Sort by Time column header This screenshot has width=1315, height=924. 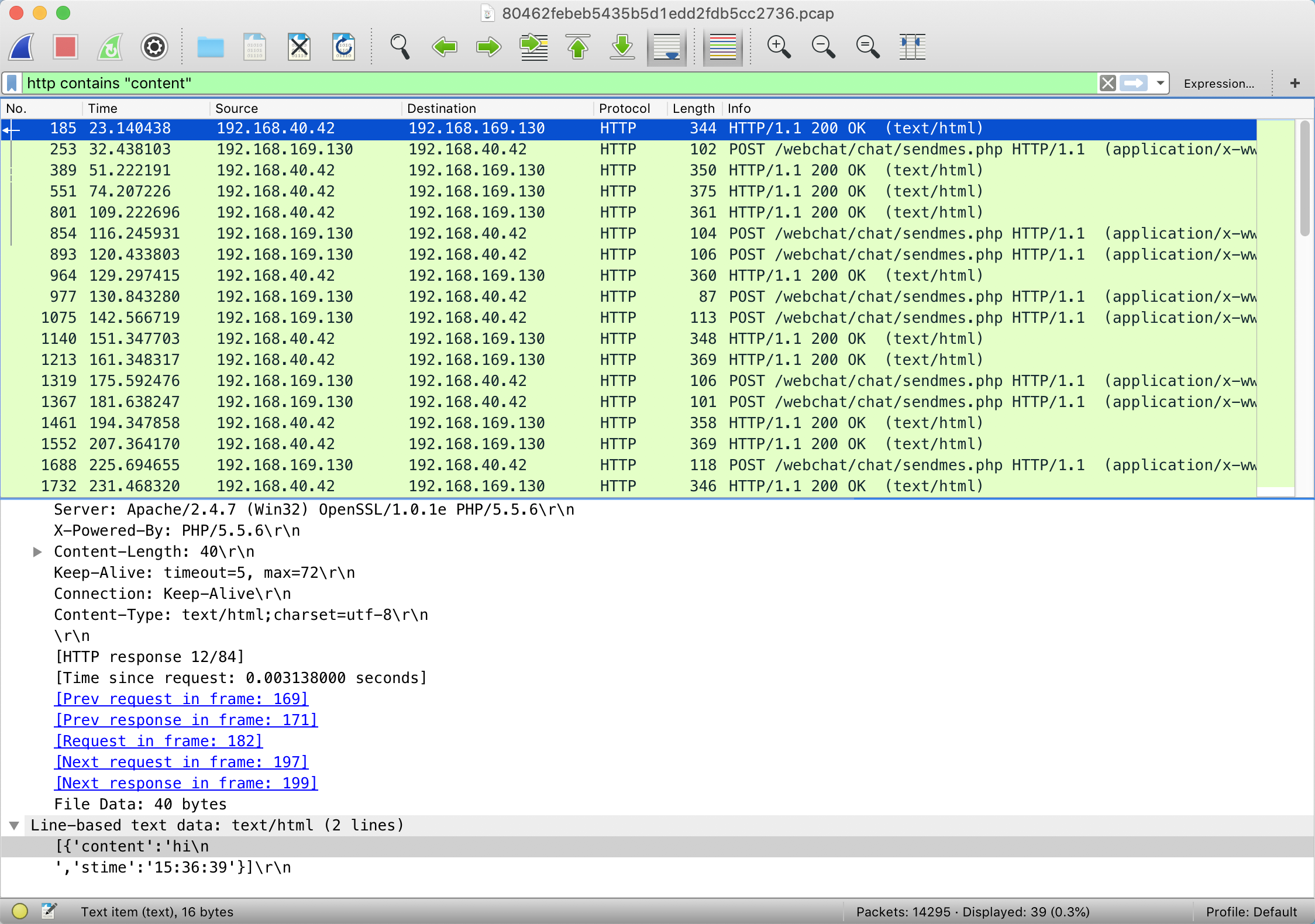click(x=146, y=108)
